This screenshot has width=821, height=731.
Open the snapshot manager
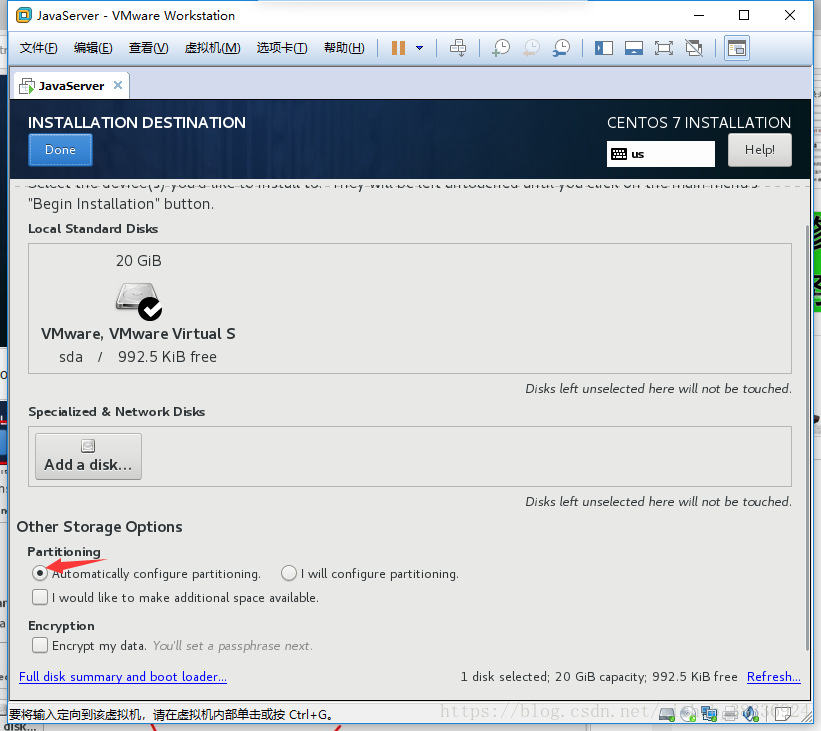tap(561, 48)
